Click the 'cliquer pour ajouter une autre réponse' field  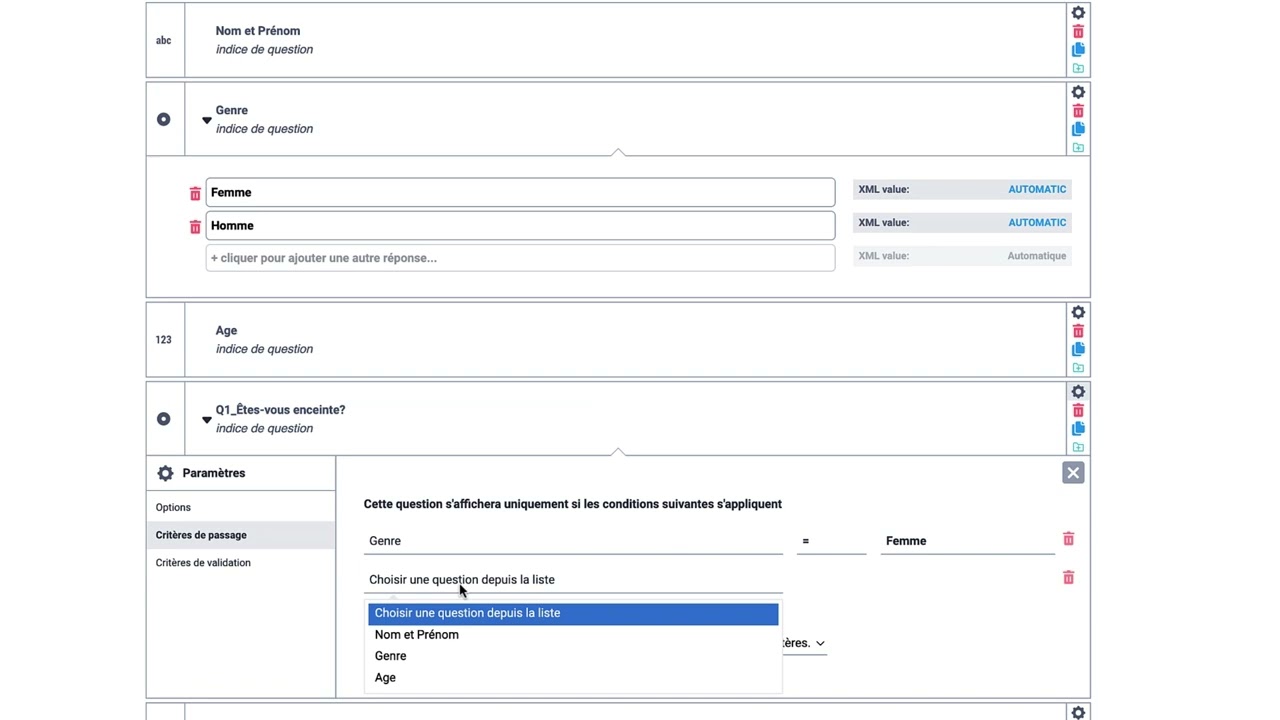click(520, 258)
